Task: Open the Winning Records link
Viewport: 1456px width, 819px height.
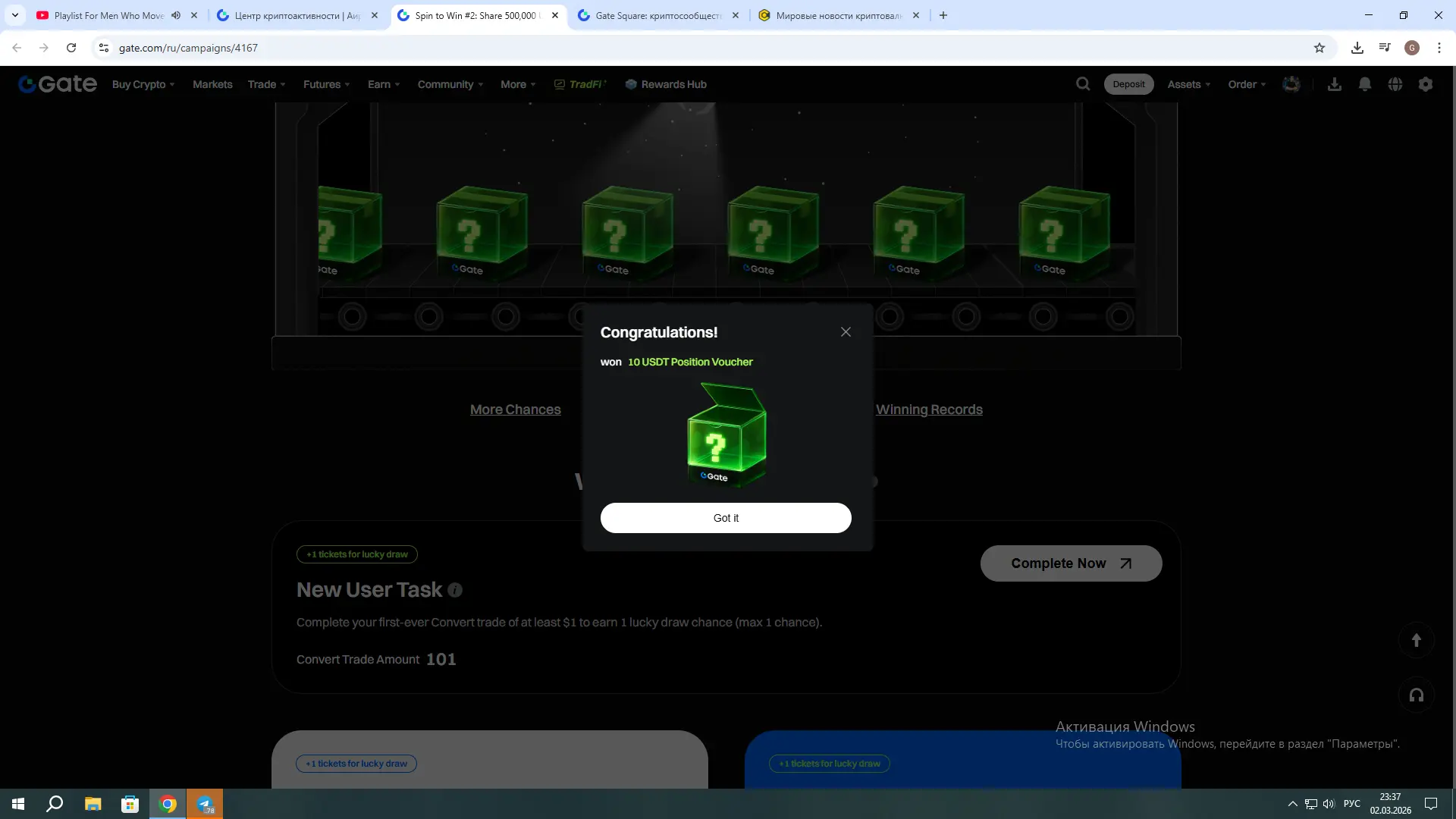Action: click(929, 409)
